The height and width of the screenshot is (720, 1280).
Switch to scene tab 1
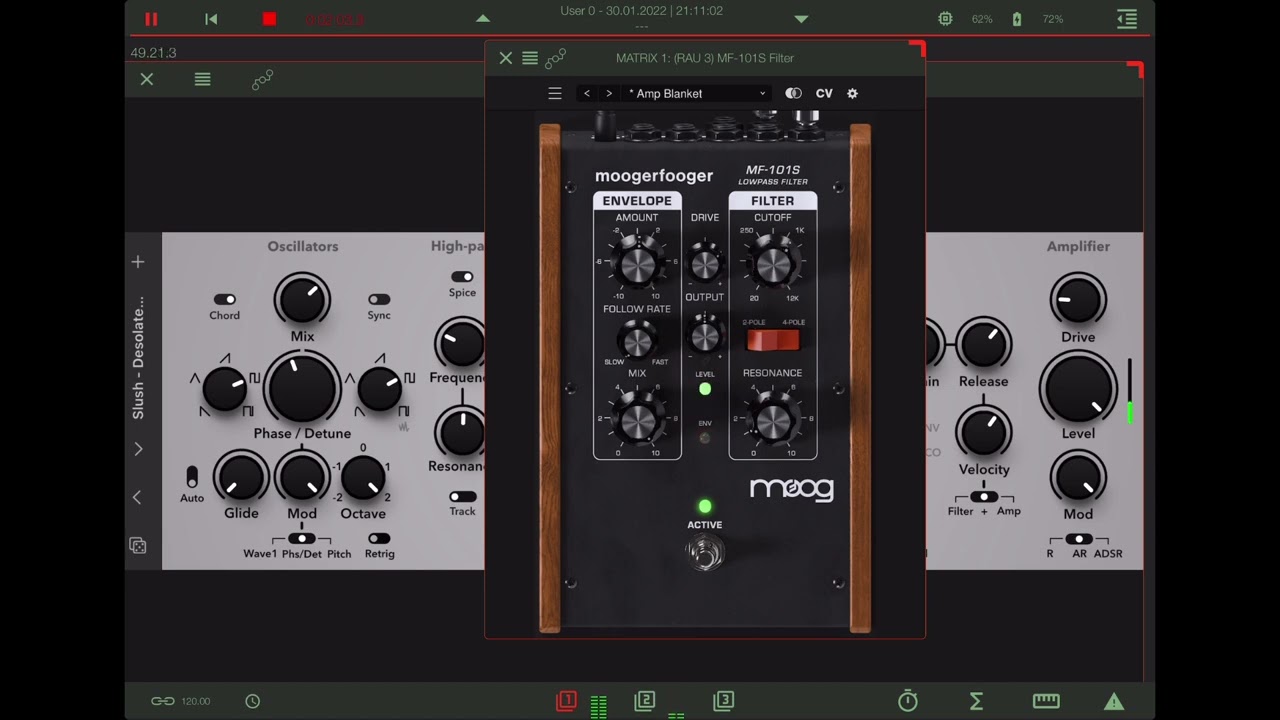[566, 701]
